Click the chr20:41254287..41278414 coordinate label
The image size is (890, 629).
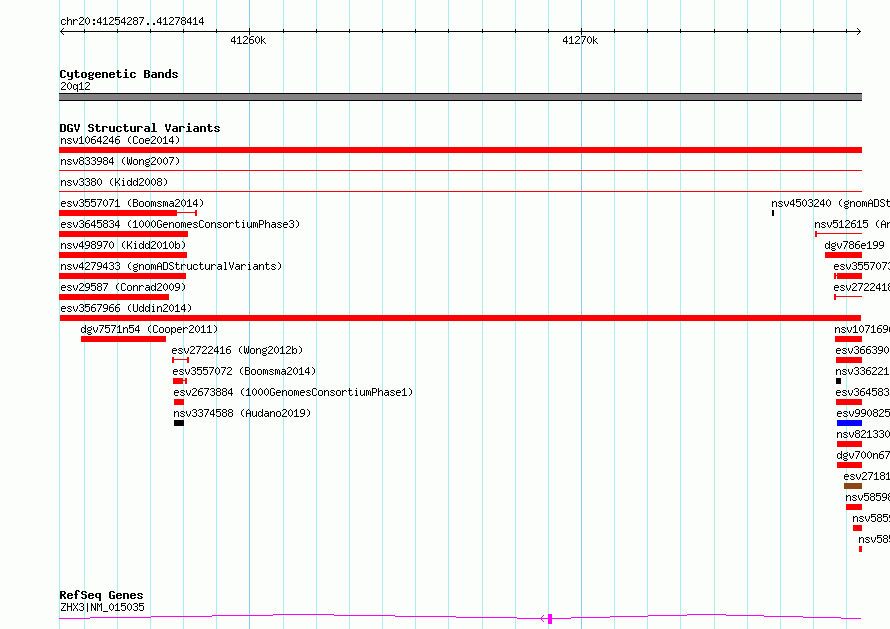[132, 22]
